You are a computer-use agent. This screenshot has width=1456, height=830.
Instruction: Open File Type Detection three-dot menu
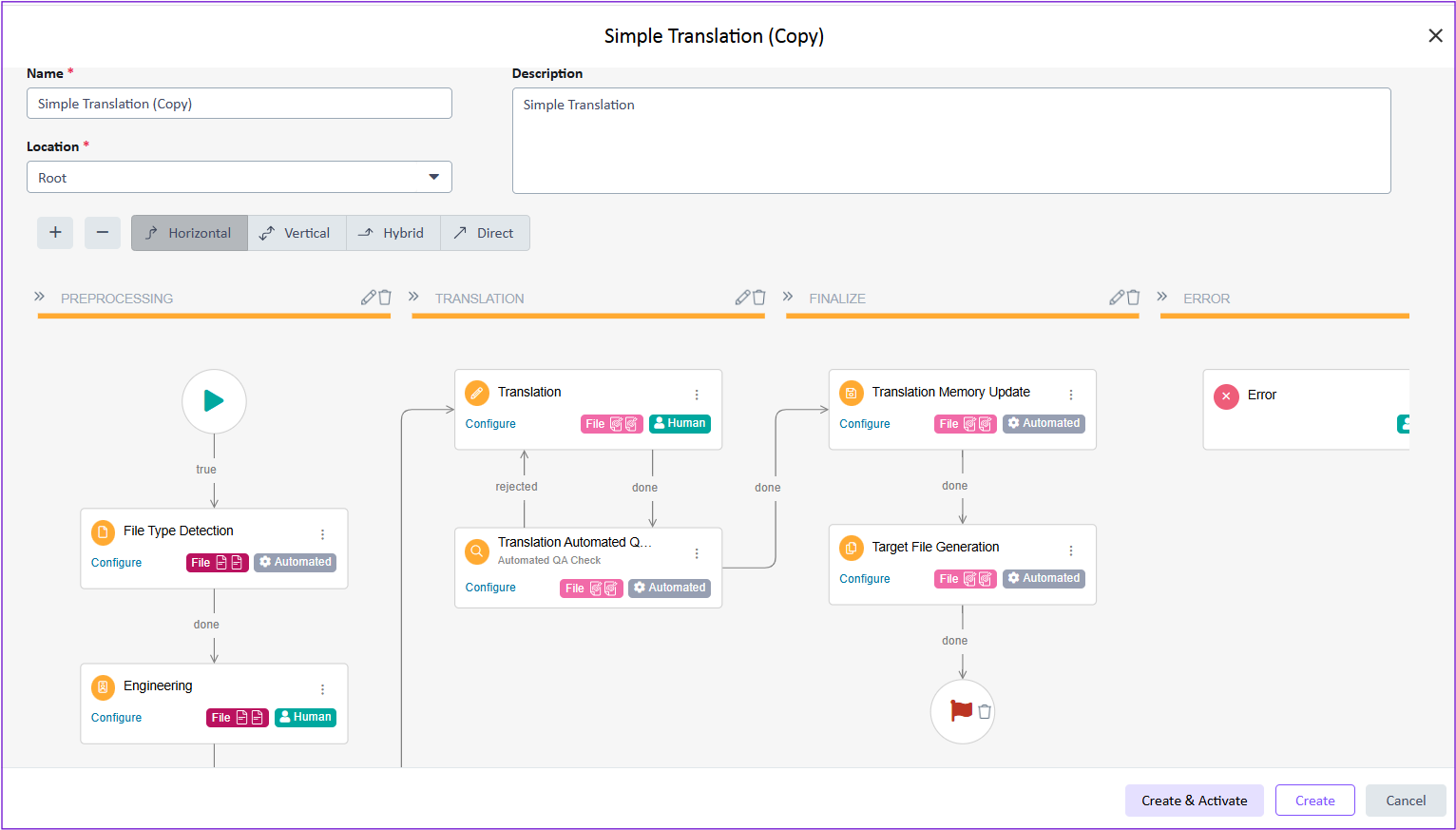coord(323,534)
